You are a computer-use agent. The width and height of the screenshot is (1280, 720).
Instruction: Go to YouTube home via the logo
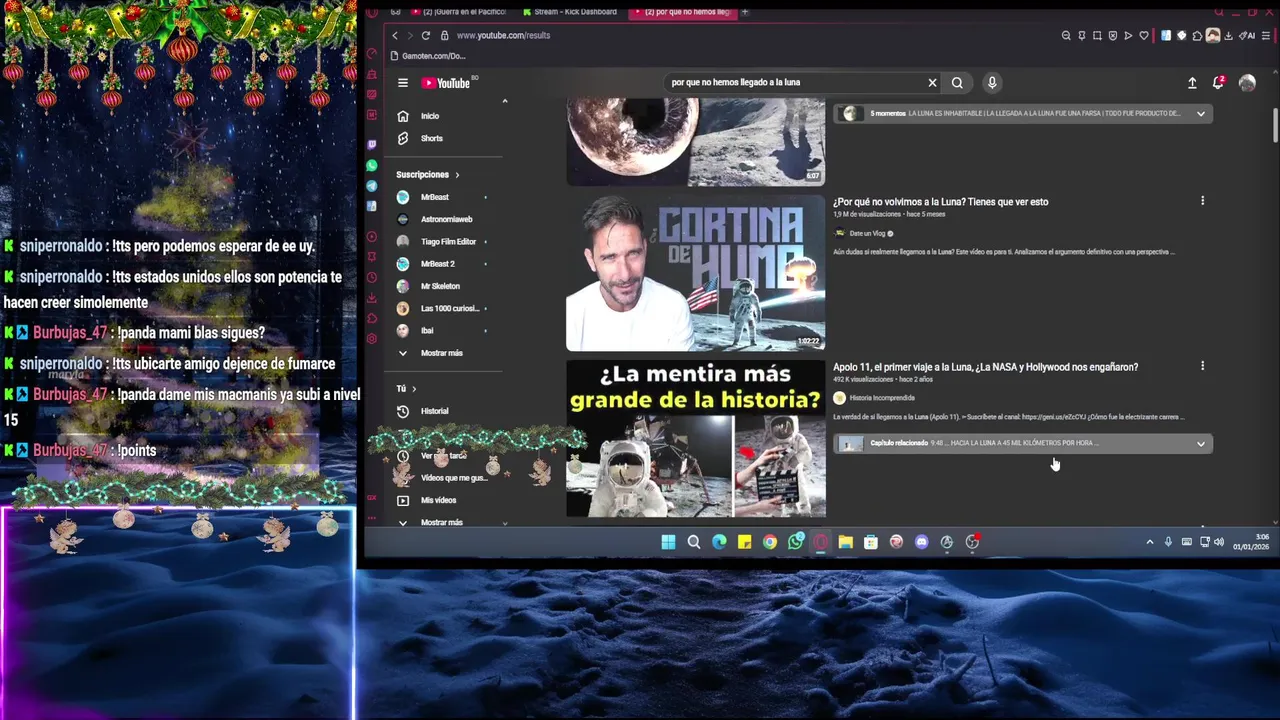pos(446,83)
